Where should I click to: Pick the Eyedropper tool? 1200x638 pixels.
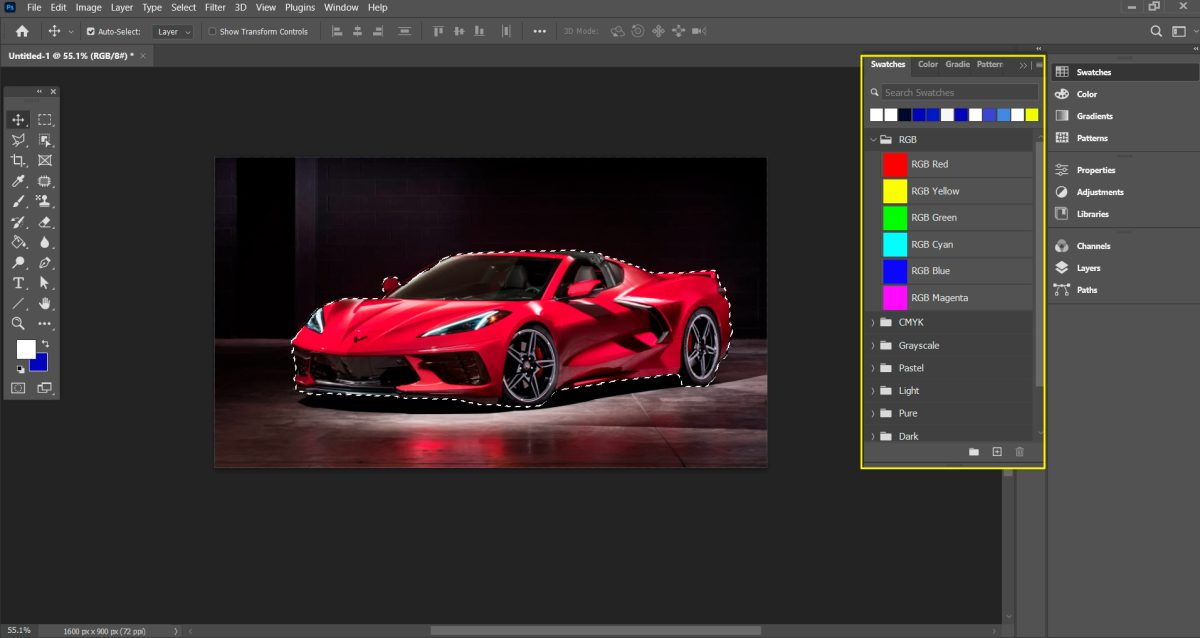(18, 181)
